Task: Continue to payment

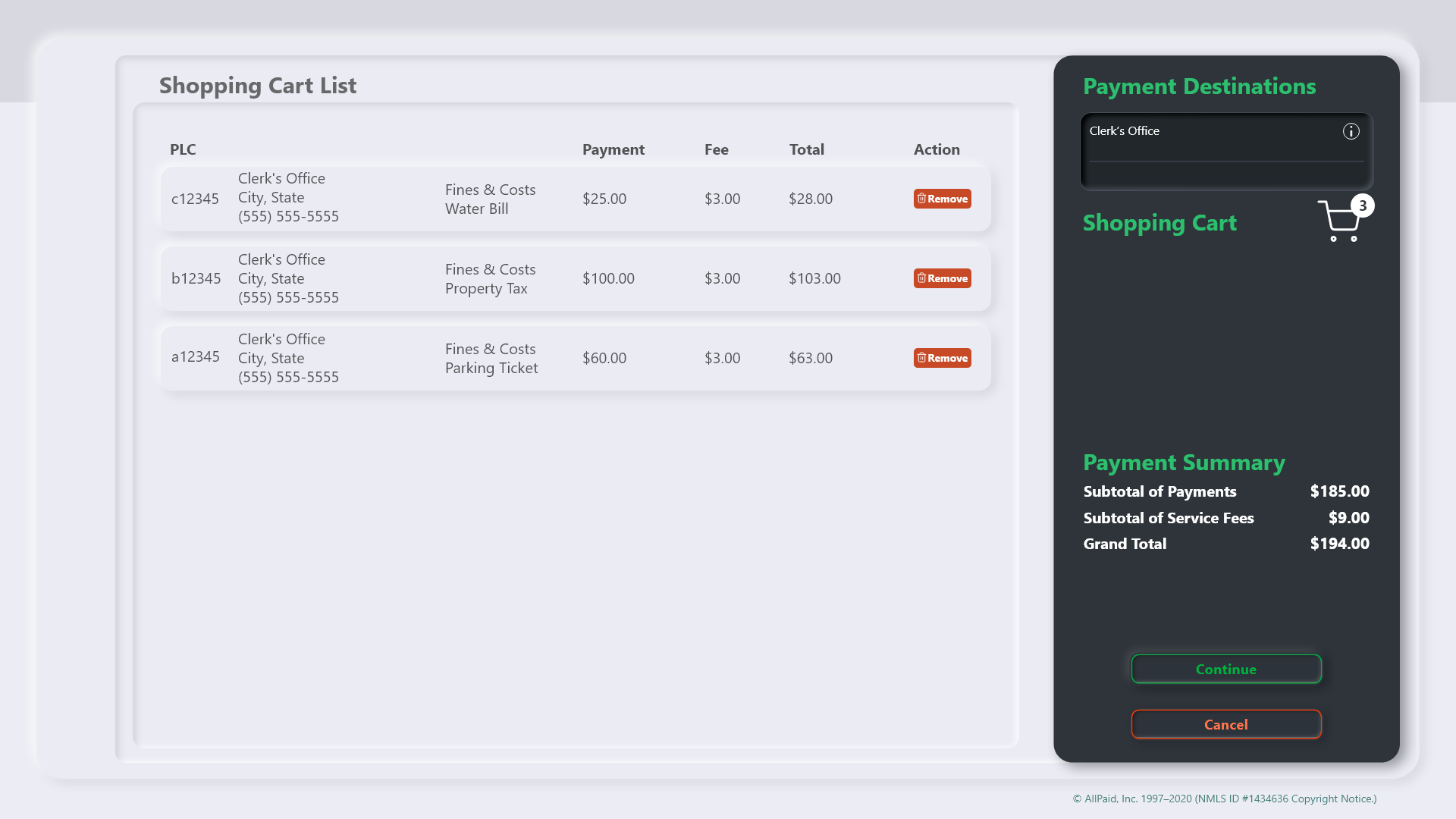Action: [1226, 669]
